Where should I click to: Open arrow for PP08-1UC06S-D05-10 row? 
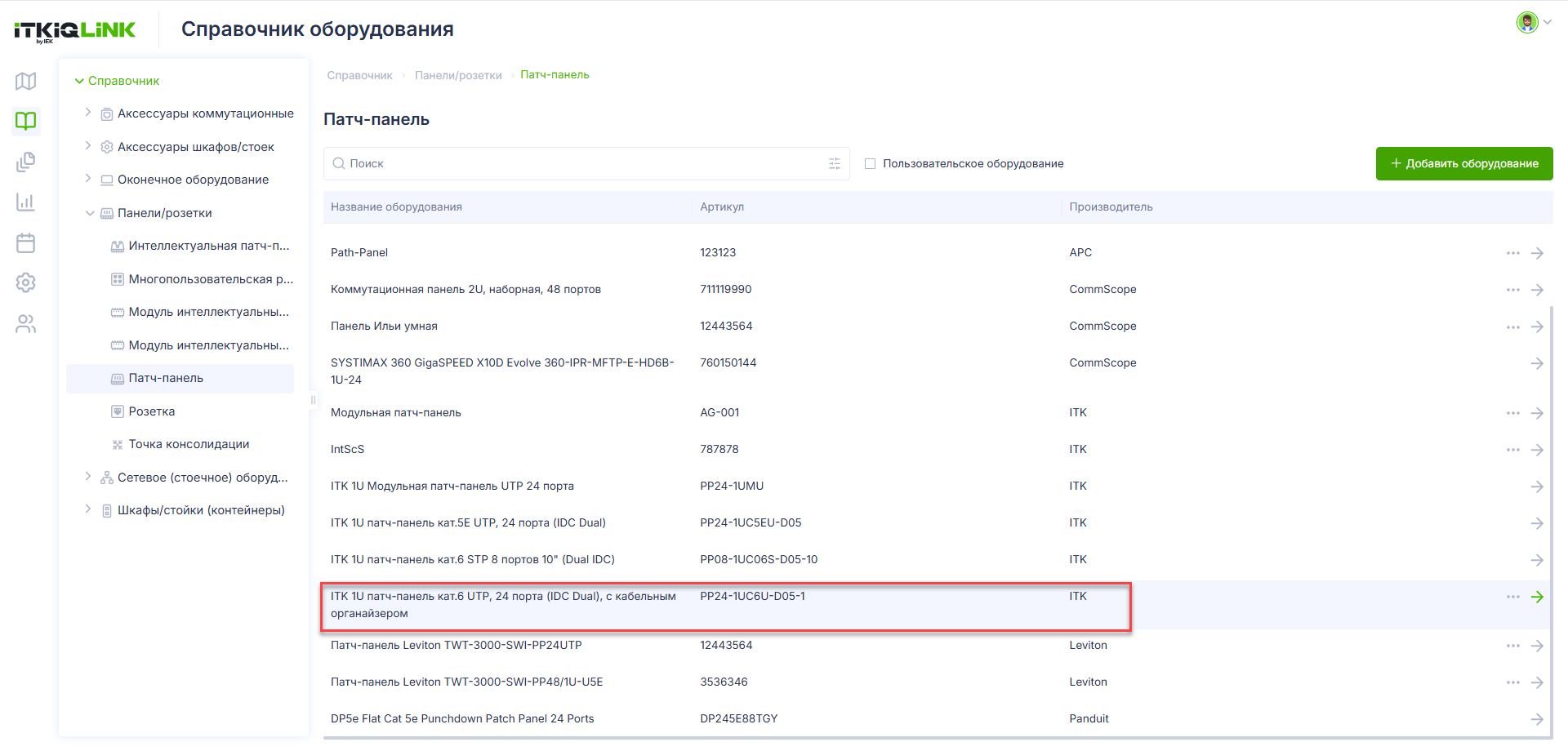coord(1537,560)
